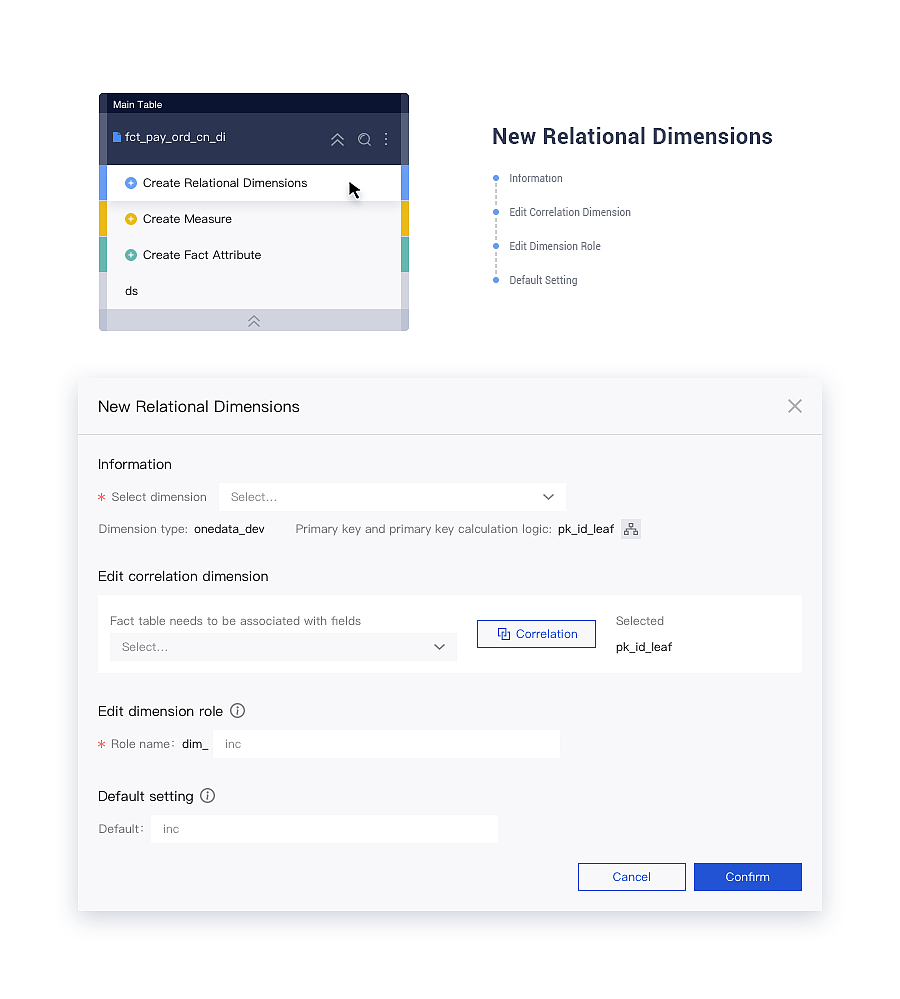The image size is (900, 999).
Task: Jump to Edit Correlation Dimension step
Action: 569,212
